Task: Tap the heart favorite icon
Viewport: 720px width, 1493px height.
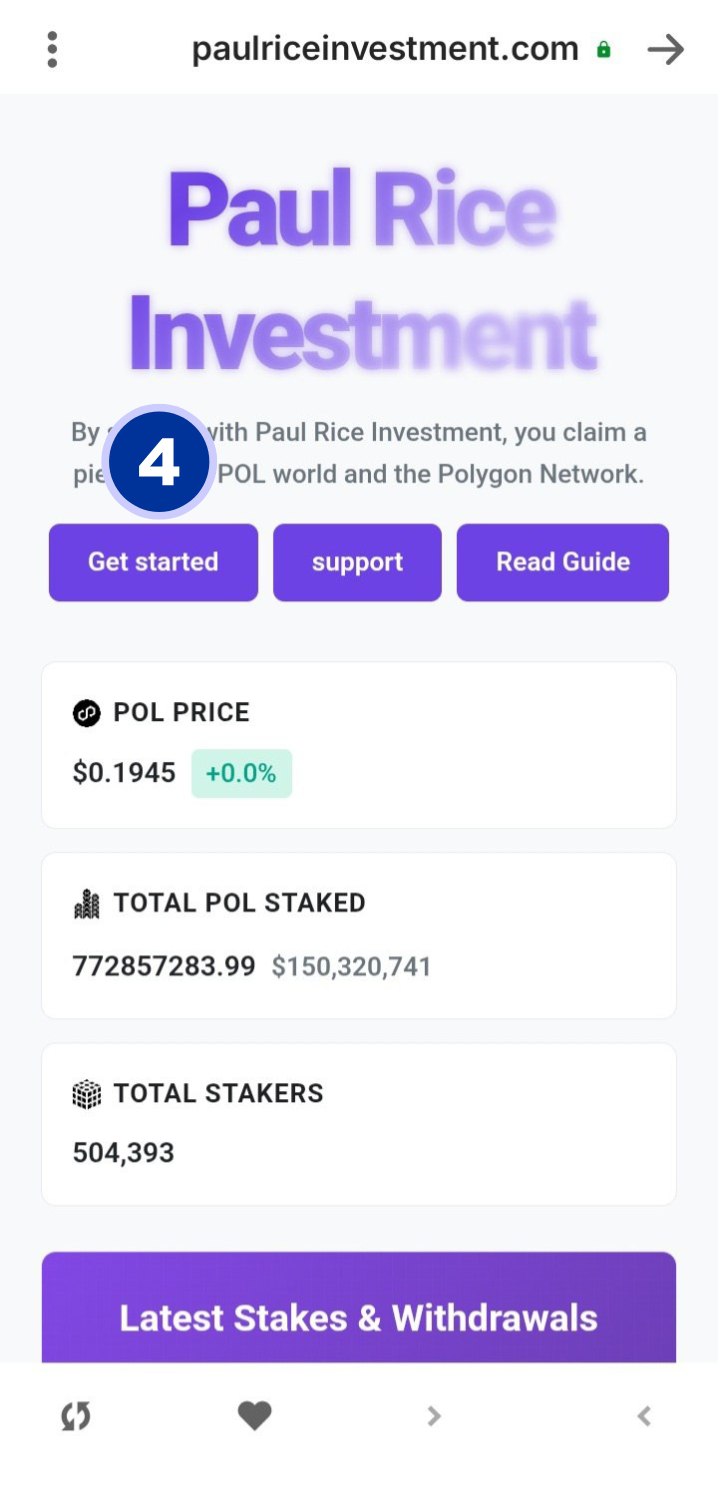Action: pos(254,1415)
